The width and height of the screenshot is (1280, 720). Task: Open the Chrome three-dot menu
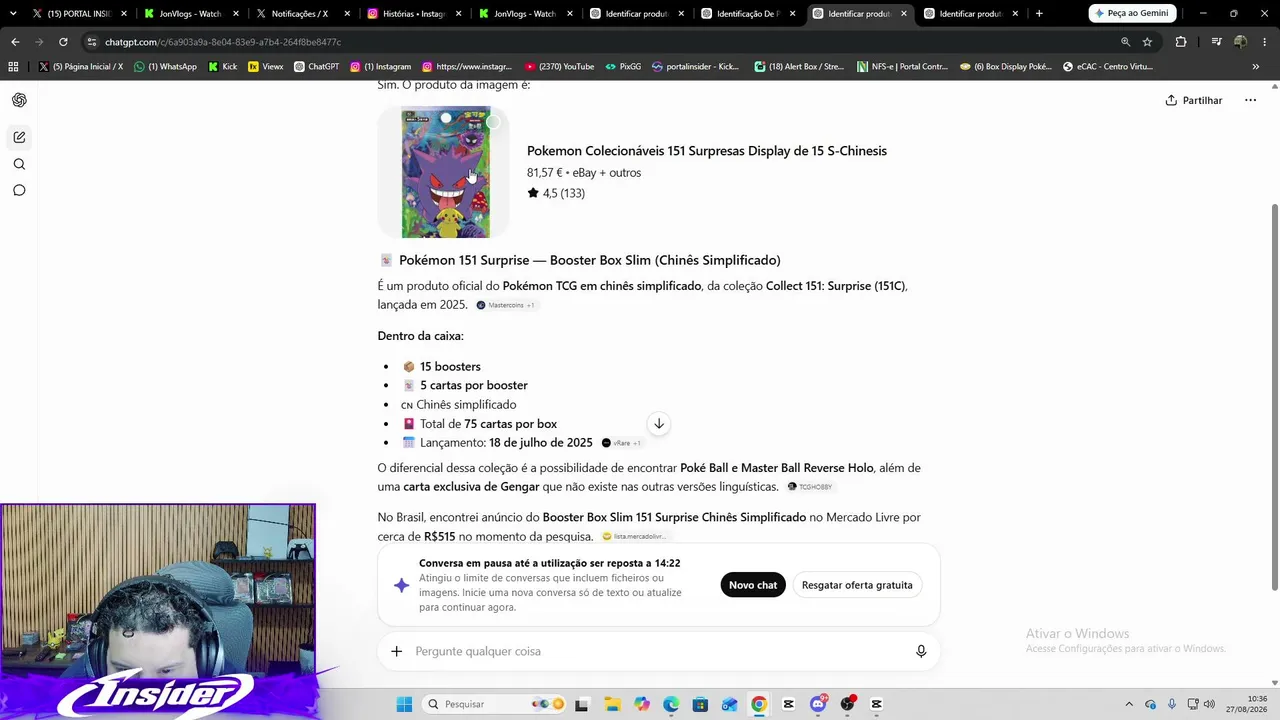point(1264,42)
